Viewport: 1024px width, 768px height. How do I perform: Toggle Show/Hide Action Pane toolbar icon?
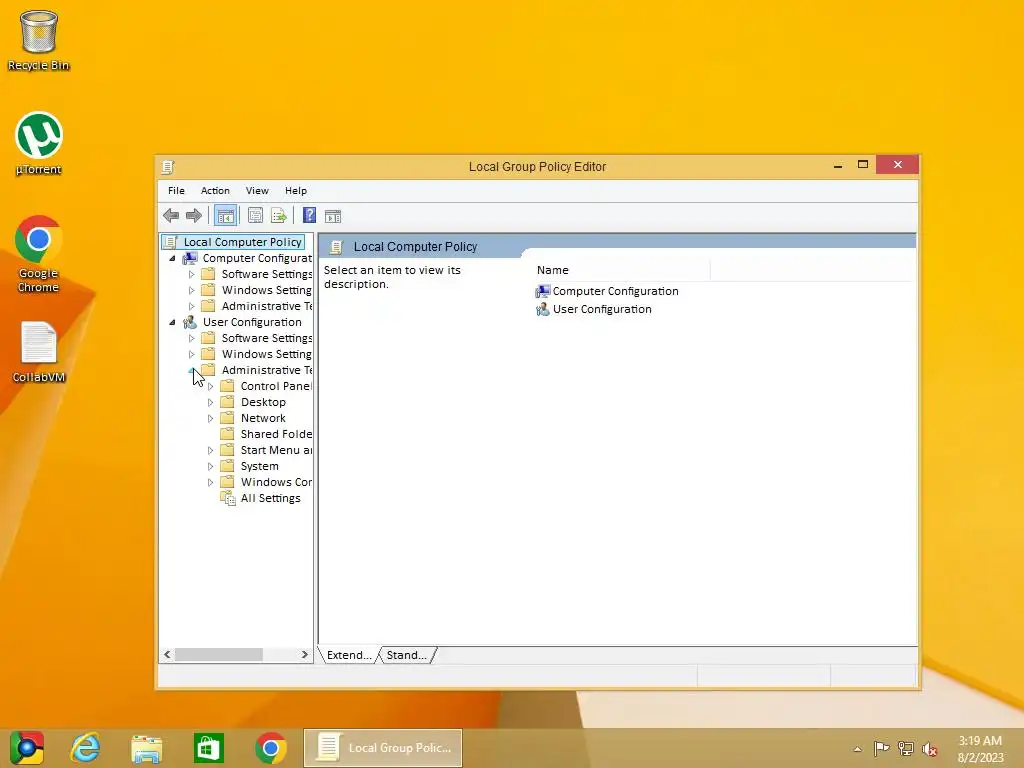333,216
